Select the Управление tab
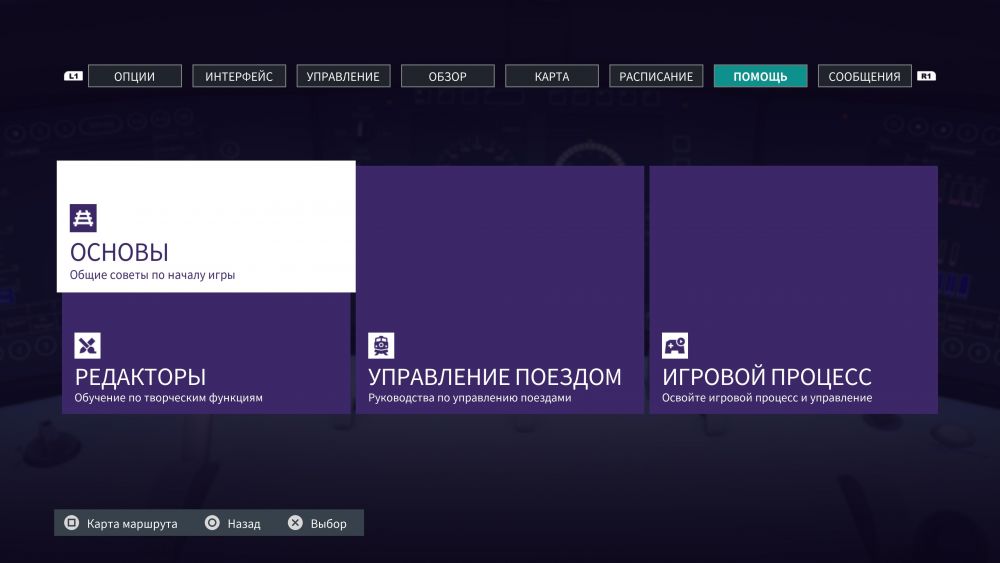The image size is (1000, 563). pos(343,76)
